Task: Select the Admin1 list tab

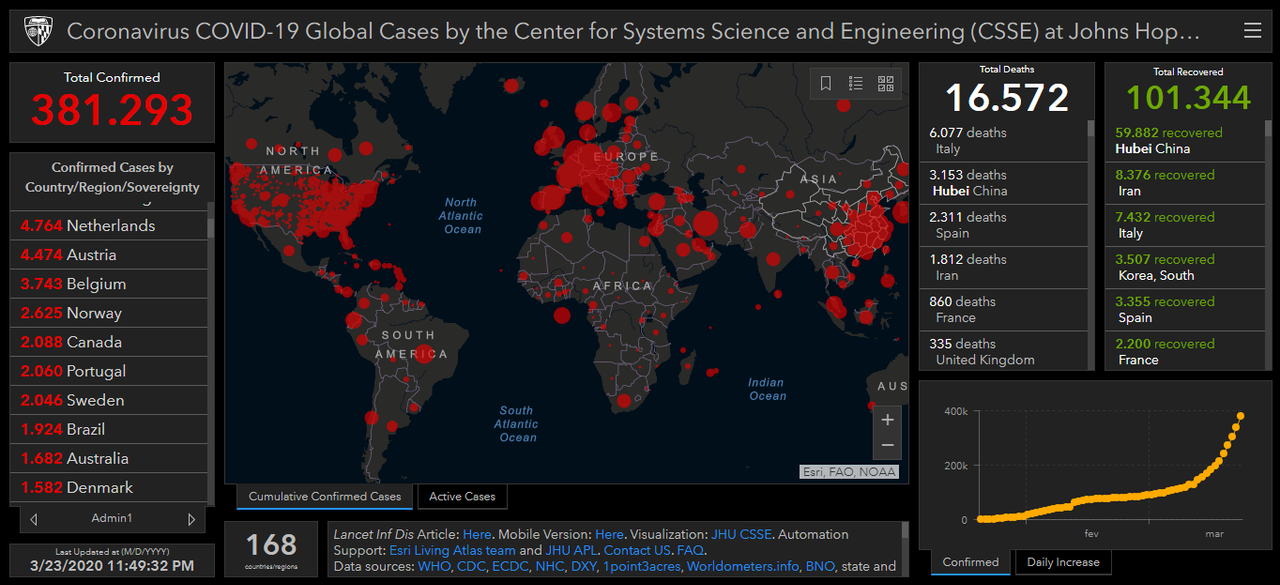Action: (112, 519)
